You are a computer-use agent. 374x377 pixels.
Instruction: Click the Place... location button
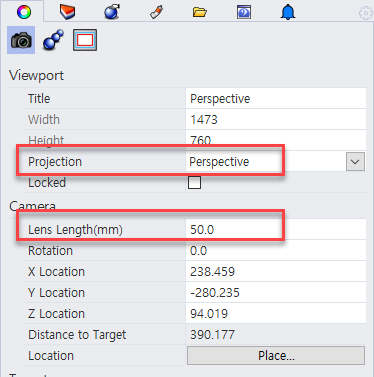point(276,356)
